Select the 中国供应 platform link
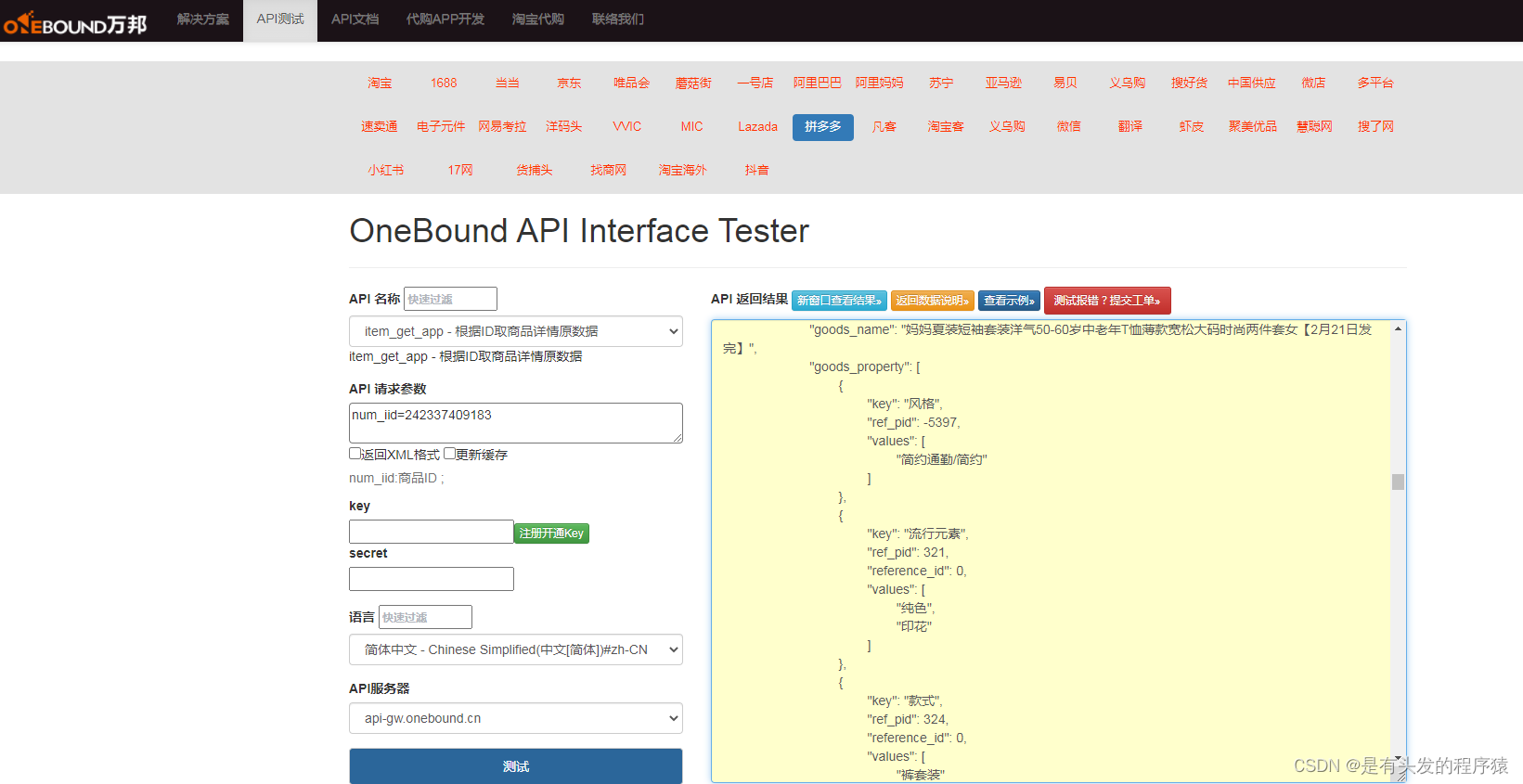The height and width of the screenshot is (784, 1523). (1252, 83)
